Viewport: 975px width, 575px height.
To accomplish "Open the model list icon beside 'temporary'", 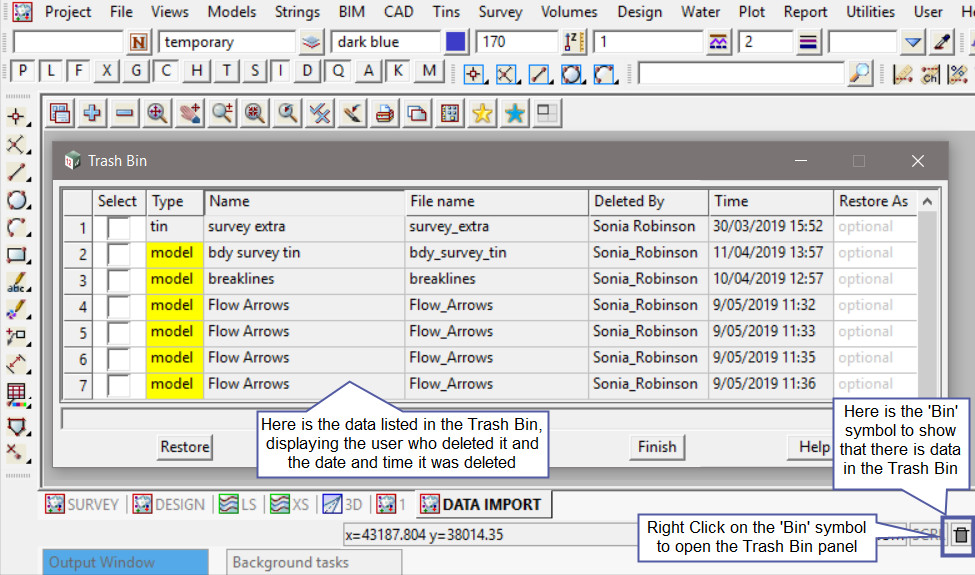I will [312, 42].
